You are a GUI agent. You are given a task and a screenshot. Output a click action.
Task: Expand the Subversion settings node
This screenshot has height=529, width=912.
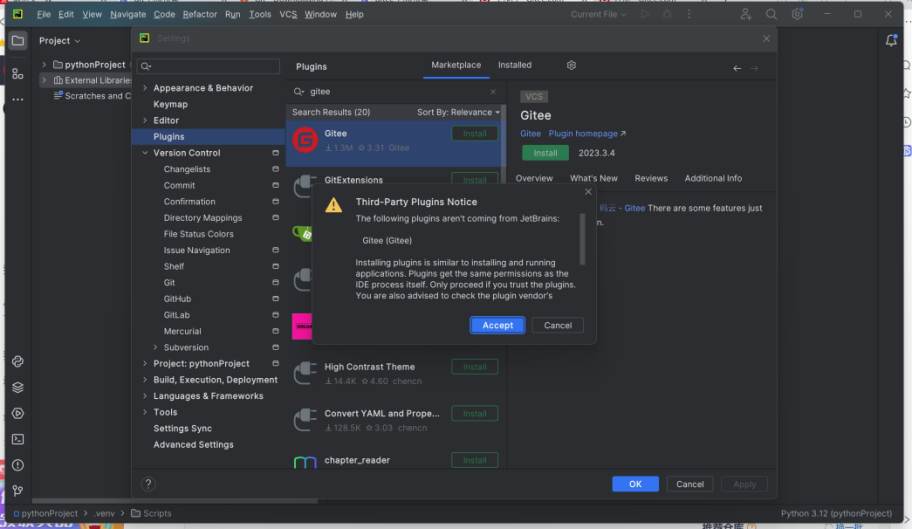[155, 347]
